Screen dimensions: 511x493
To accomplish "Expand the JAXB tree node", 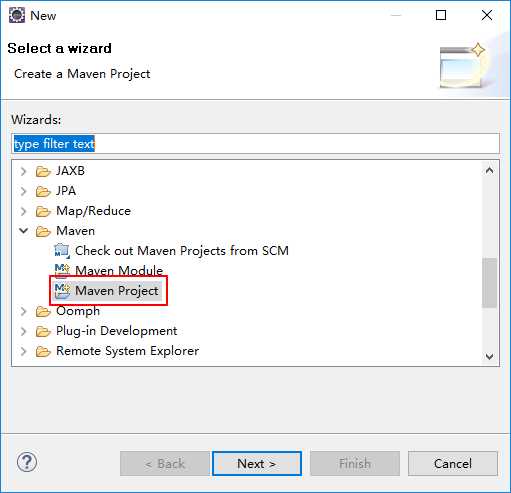I will (x=23, y=171).
